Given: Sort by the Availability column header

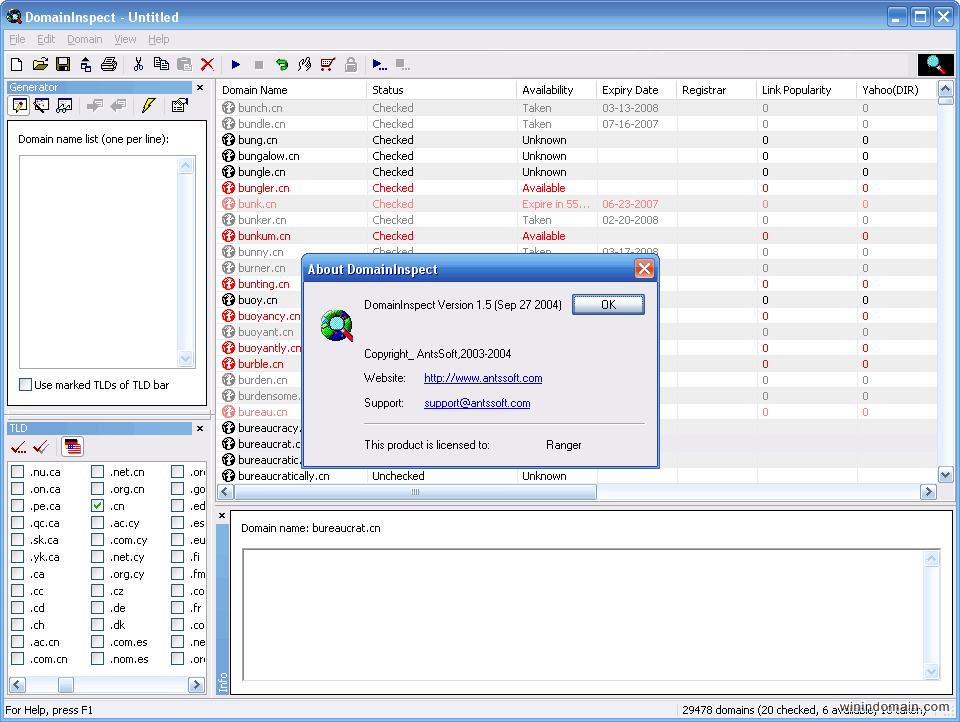Looking at the screenshot, I should (x=557, y=90).
